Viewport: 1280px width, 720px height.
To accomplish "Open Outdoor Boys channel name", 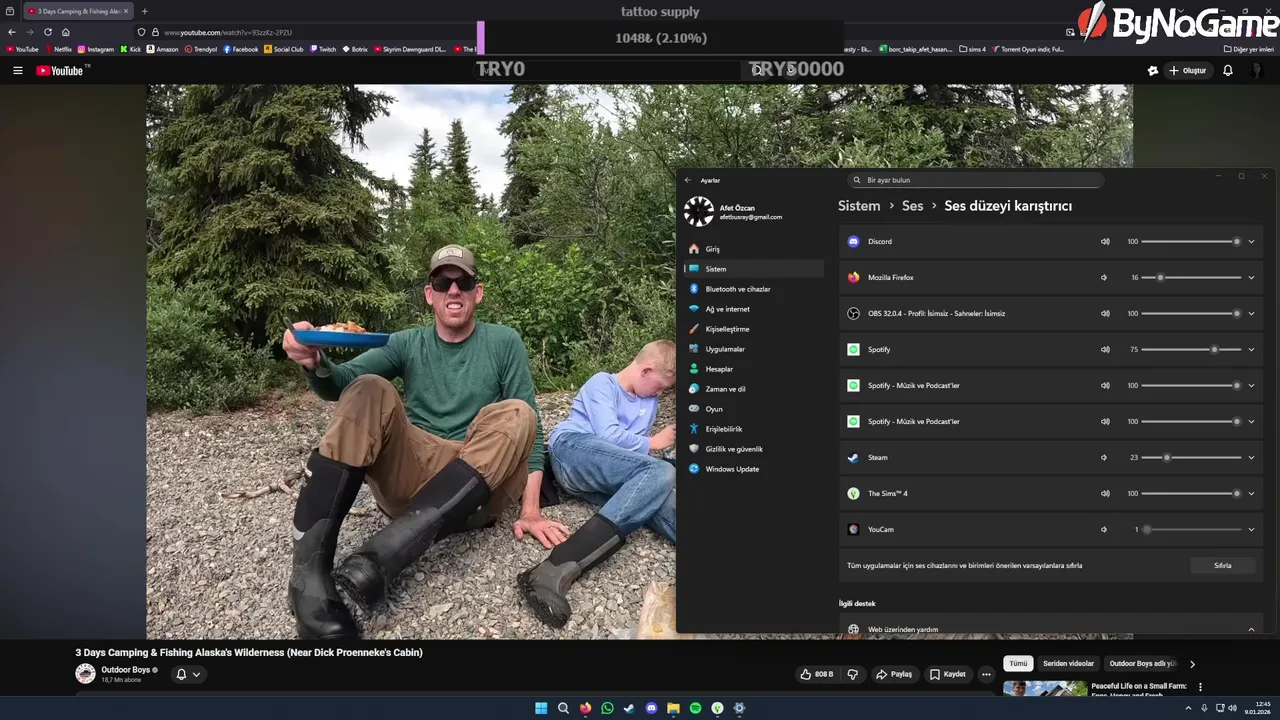I will pos(126,670).
